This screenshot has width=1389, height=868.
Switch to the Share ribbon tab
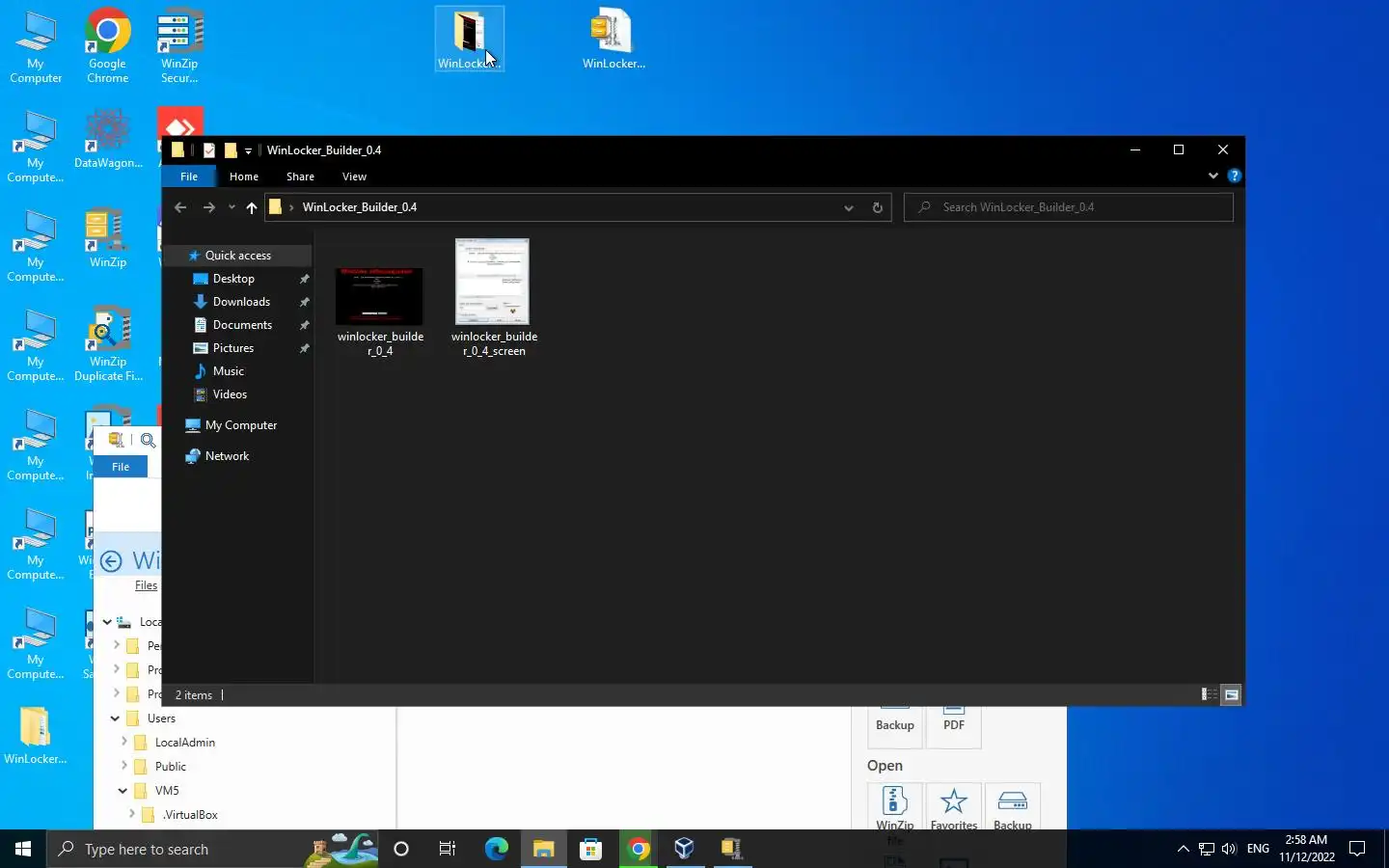[x=300, y=176]
